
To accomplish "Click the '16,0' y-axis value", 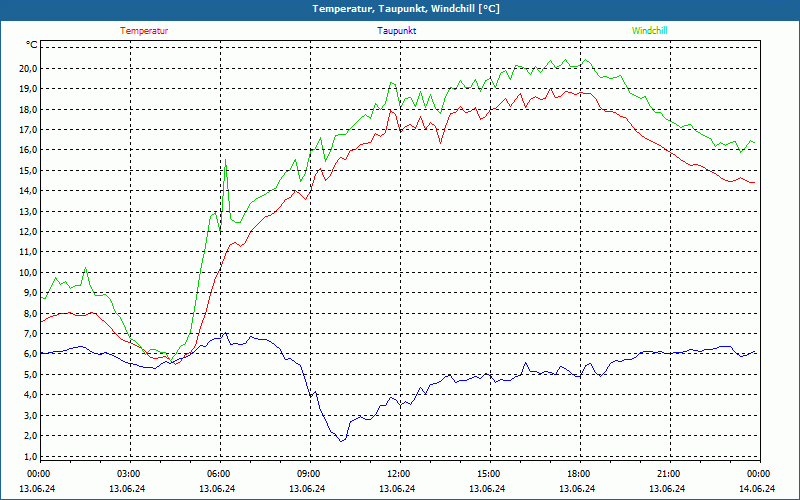I will point(29,150).
